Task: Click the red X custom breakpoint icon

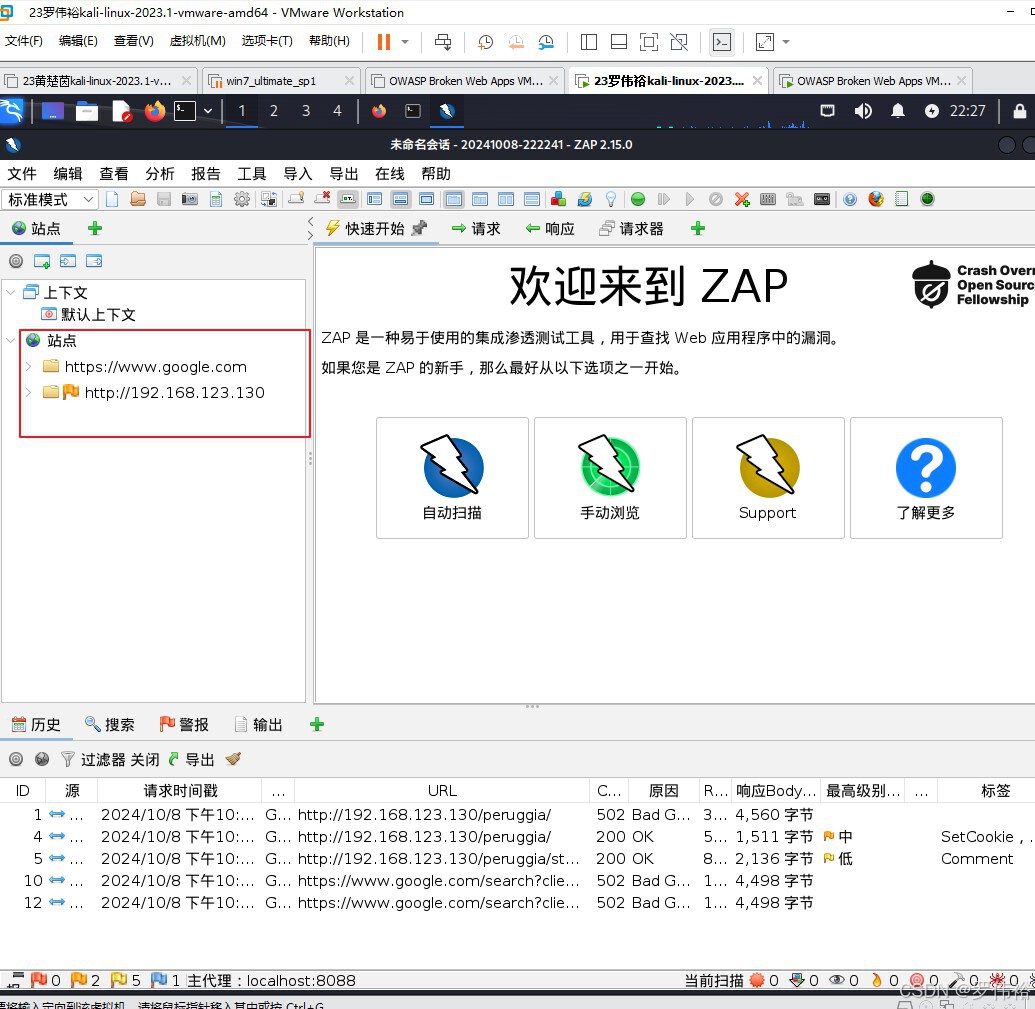Action: click(x=742, y=199)
